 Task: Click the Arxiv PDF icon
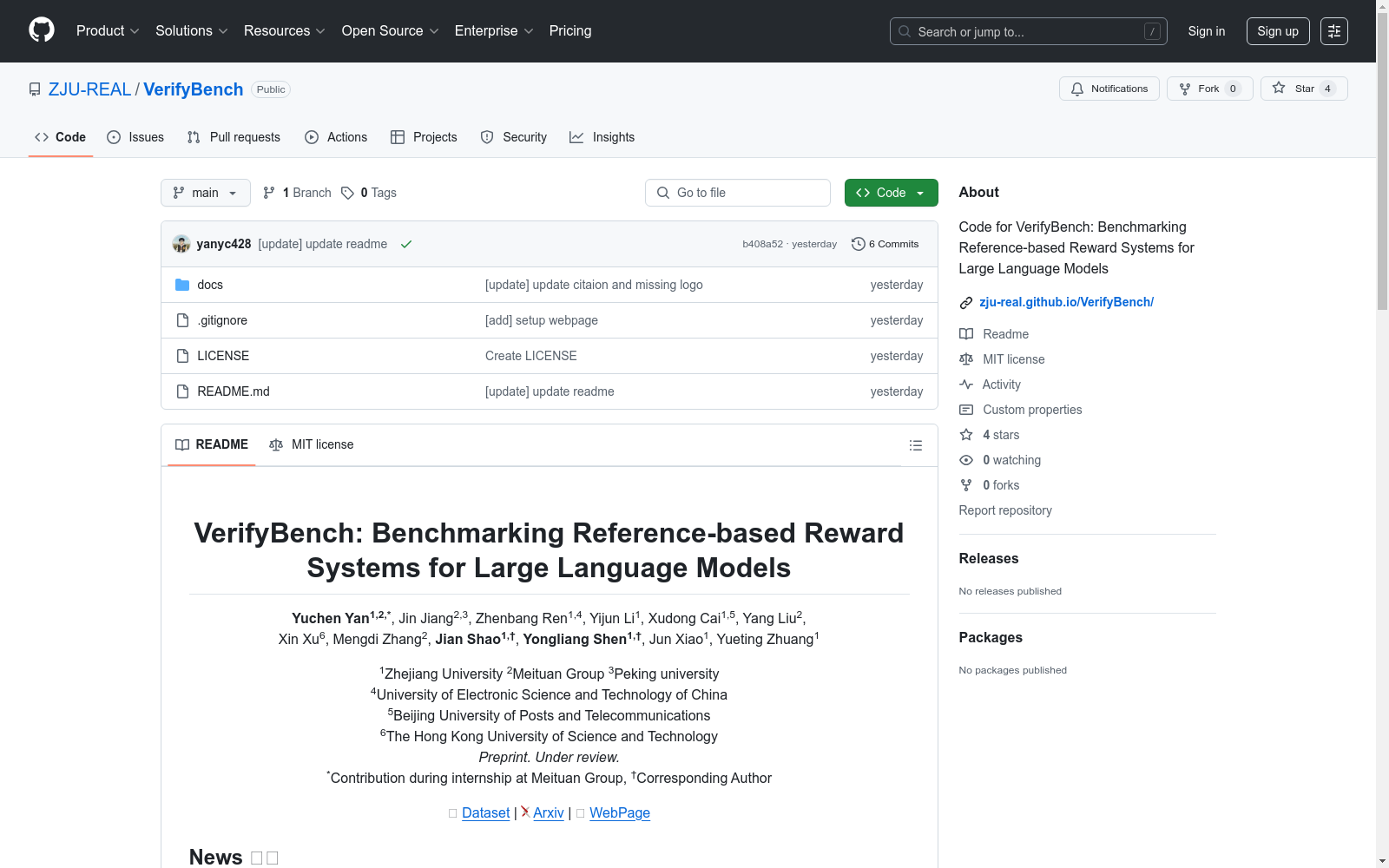click(x=525, y=812)
